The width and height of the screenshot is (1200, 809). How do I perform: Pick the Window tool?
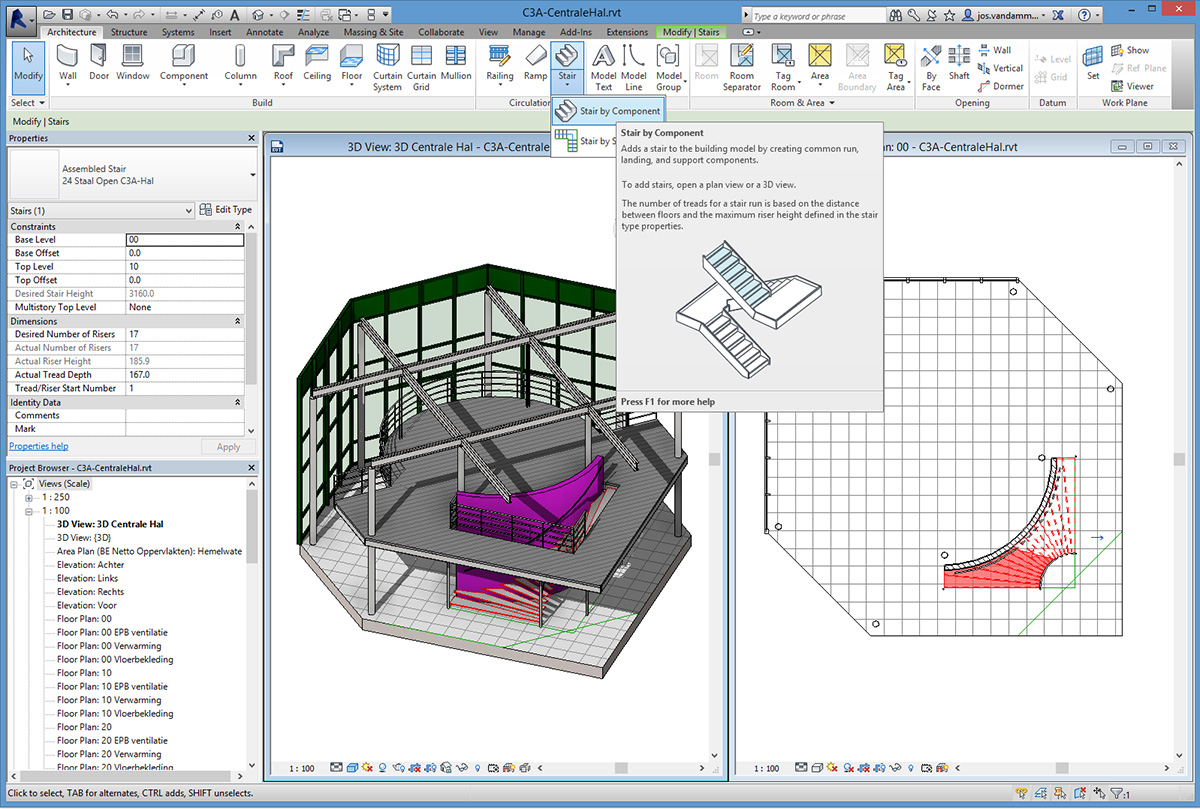point(132,64)
